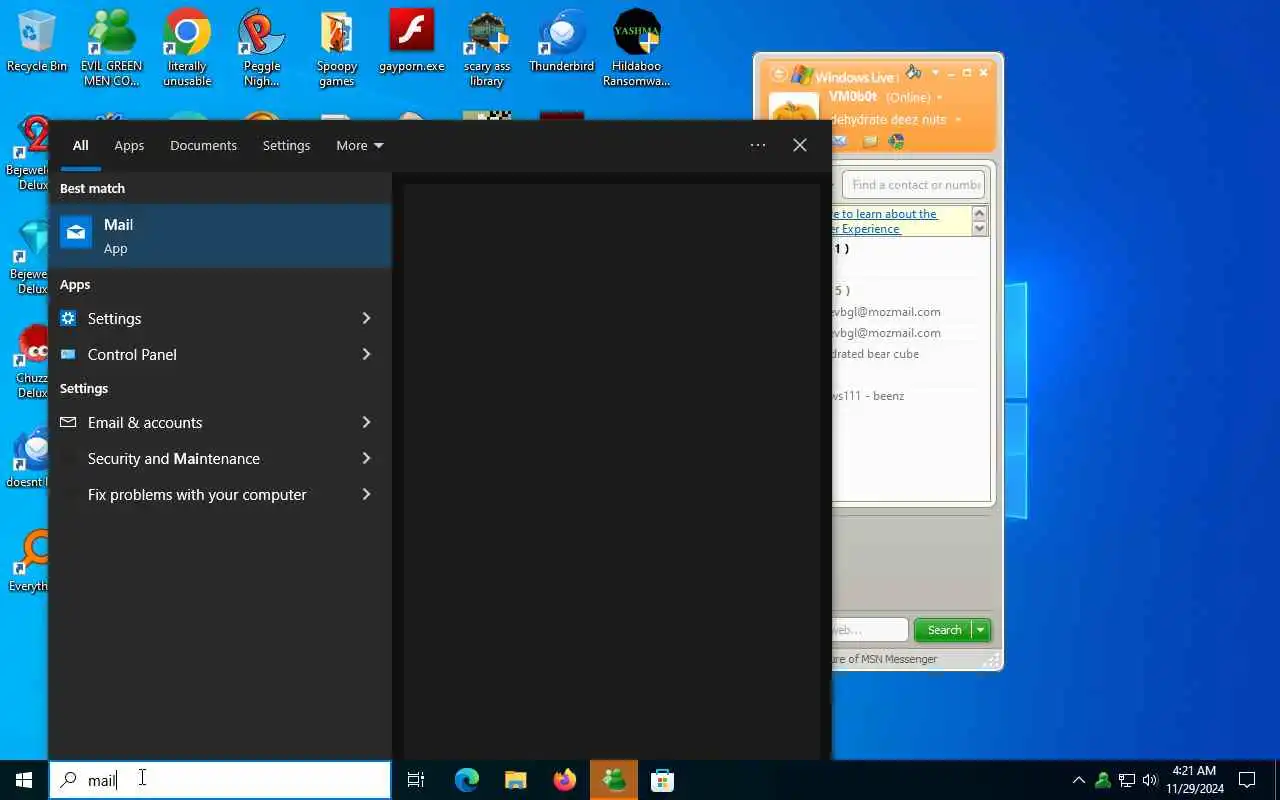Image resolution: width=1280 pixels, height=800 pixels.
Task: Open the network icon in system tray
Action: [x=1126, y=780]
